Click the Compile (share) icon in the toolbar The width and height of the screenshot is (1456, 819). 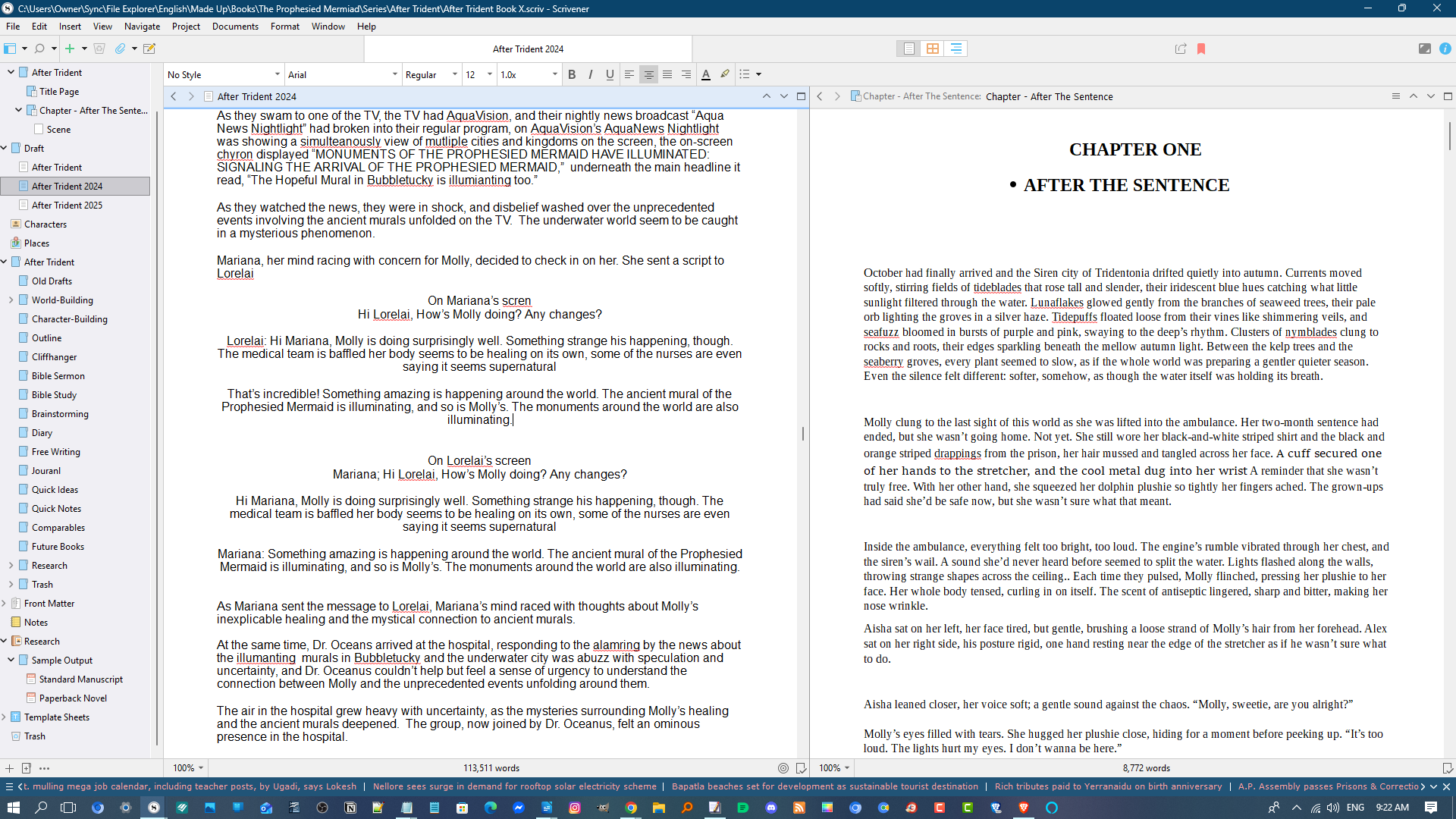tap(1181, 49)
